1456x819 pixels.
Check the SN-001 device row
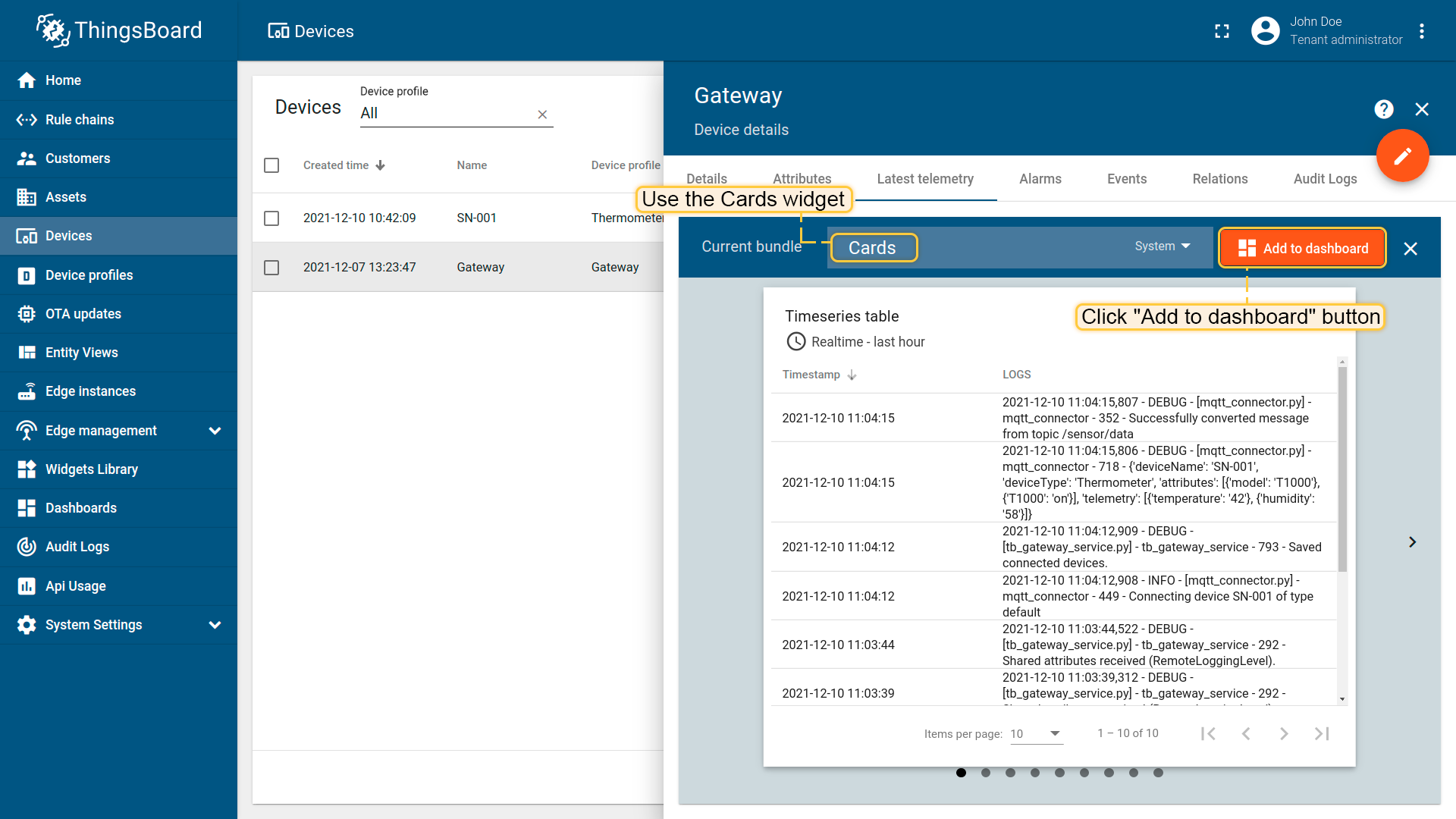(x=271, y=218)
